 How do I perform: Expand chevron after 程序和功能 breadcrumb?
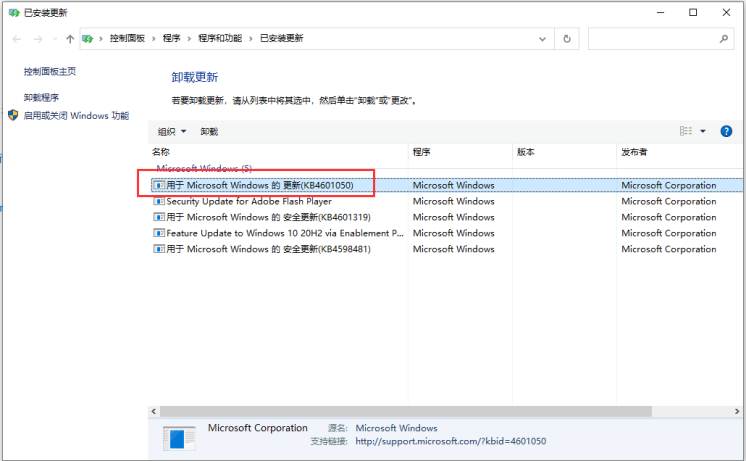(251, 39)
